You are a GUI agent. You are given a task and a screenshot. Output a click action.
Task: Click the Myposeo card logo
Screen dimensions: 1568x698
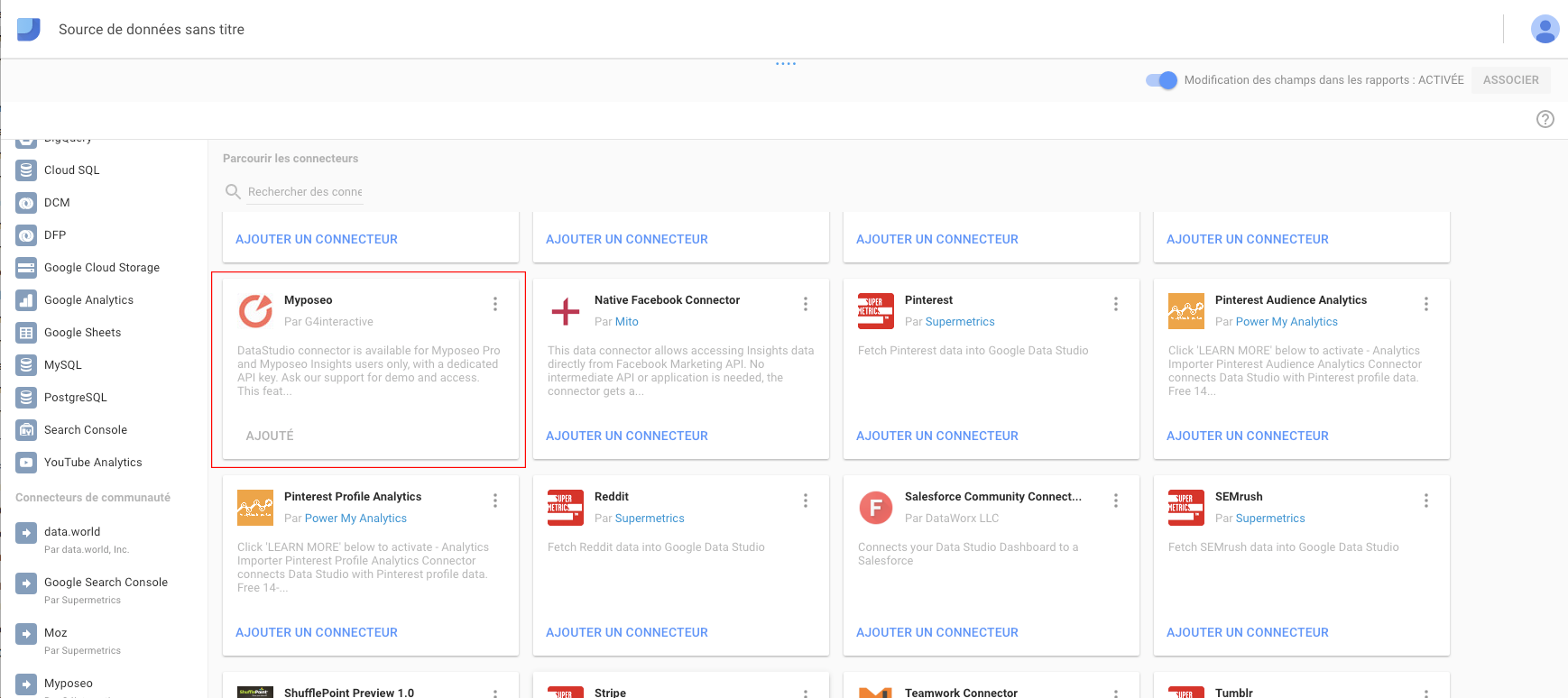[255, 311]
